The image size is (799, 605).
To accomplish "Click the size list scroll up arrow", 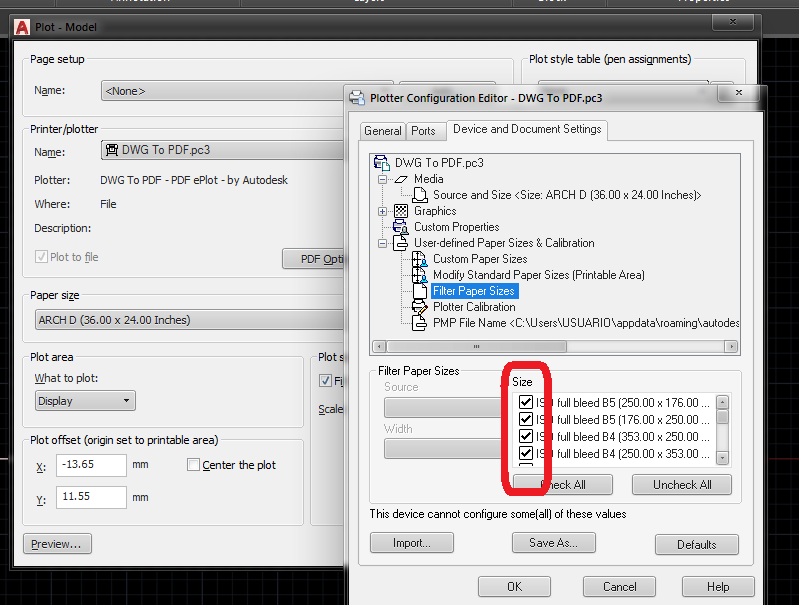I will coord(722,402).
